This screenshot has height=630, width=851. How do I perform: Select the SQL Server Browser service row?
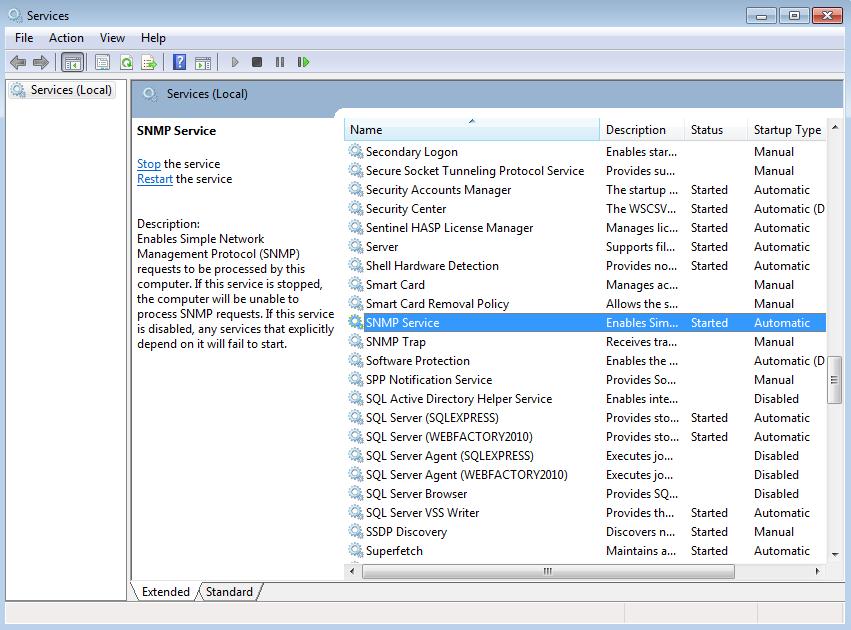pos(416,494)
